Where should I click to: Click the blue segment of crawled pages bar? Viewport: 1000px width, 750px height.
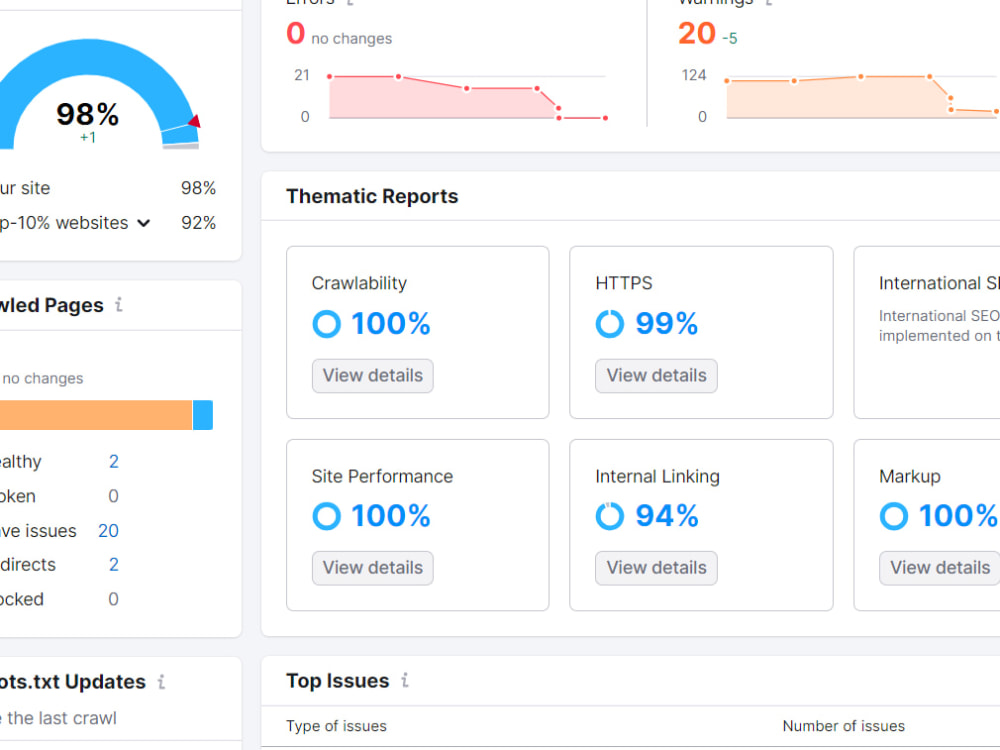203,415
